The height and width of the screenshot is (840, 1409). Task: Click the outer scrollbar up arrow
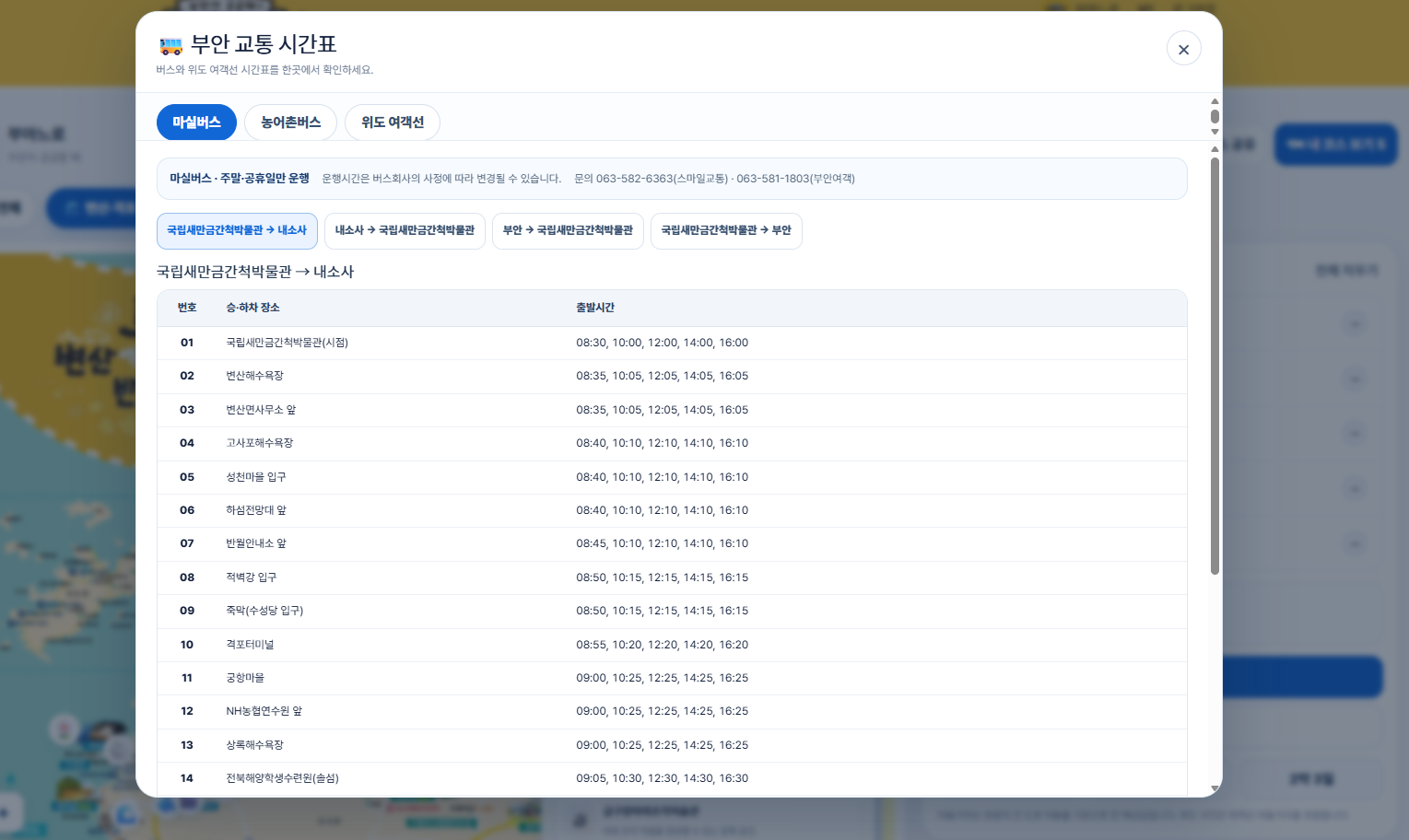(1215, 101)
